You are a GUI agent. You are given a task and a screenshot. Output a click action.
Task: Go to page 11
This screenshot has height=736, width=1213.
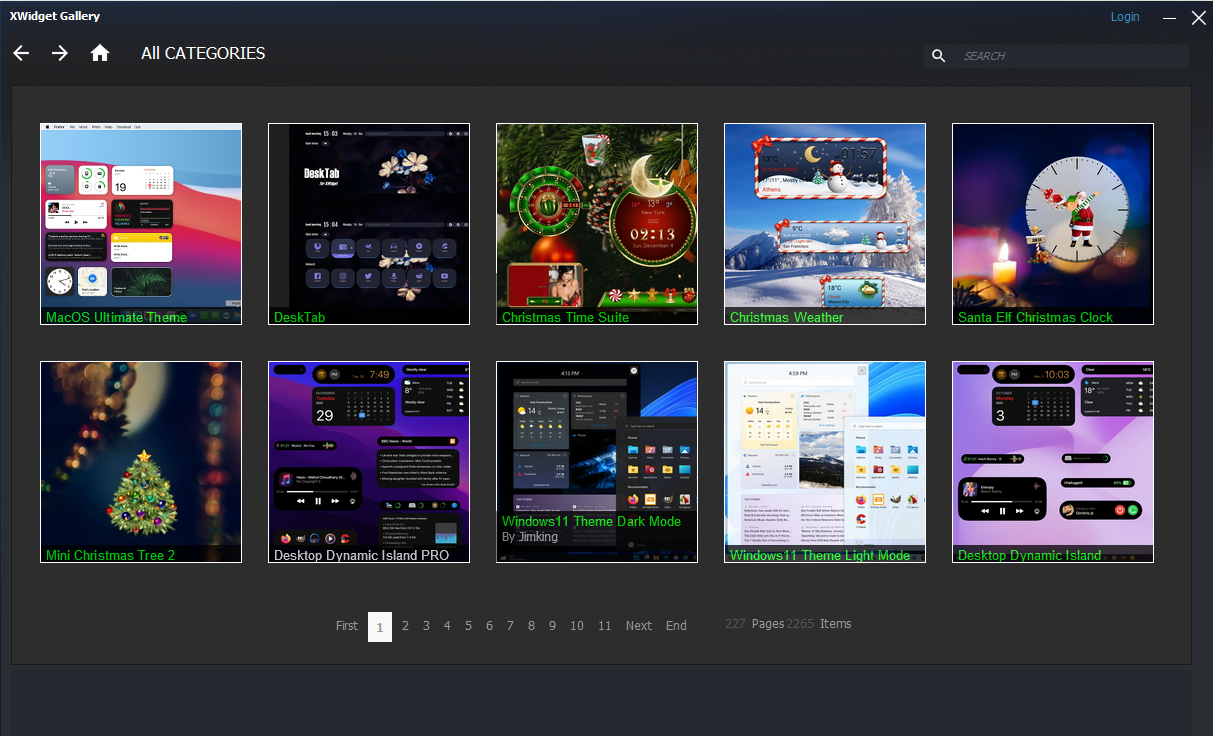[604, 626]
